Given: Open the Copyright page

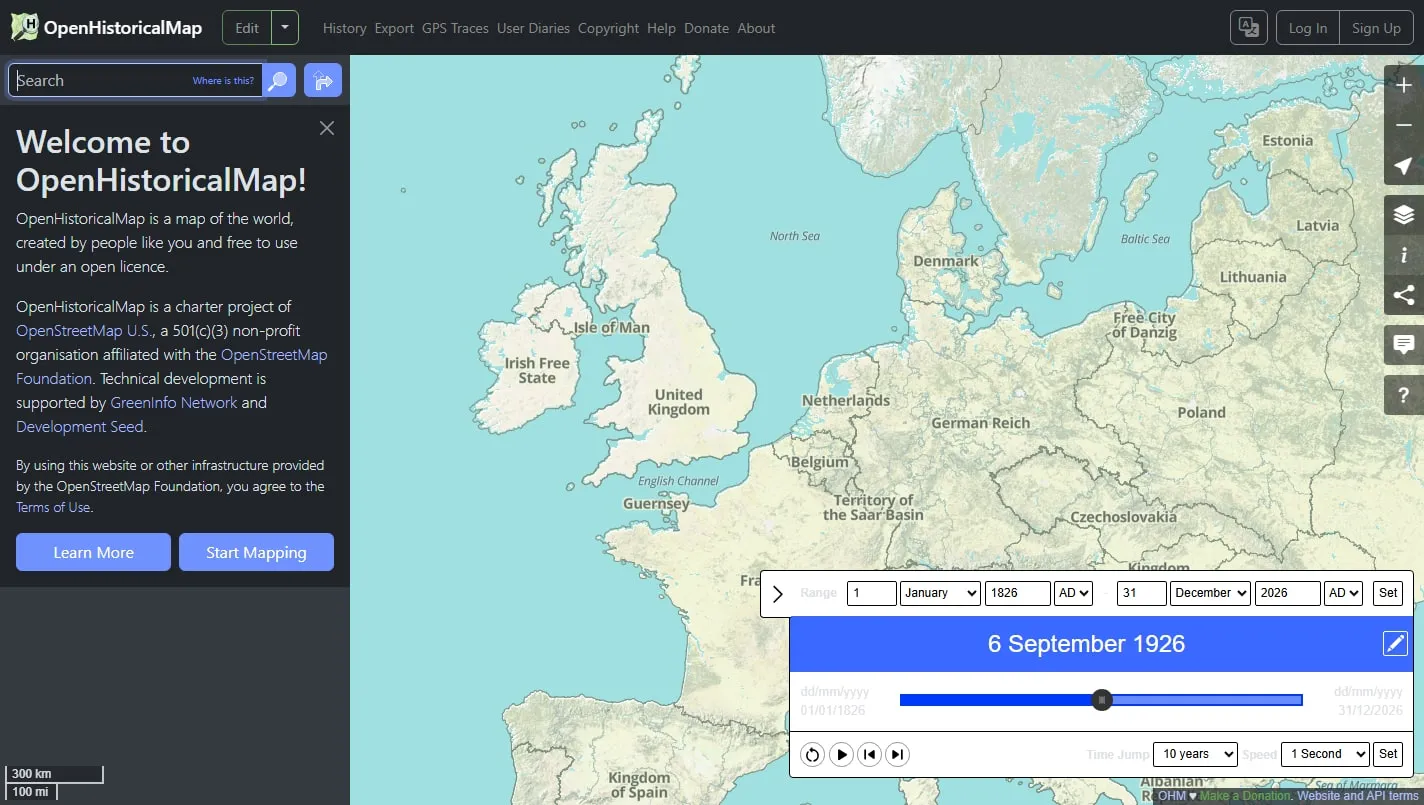Looking at the screenshot, I should tap(608, 28).
